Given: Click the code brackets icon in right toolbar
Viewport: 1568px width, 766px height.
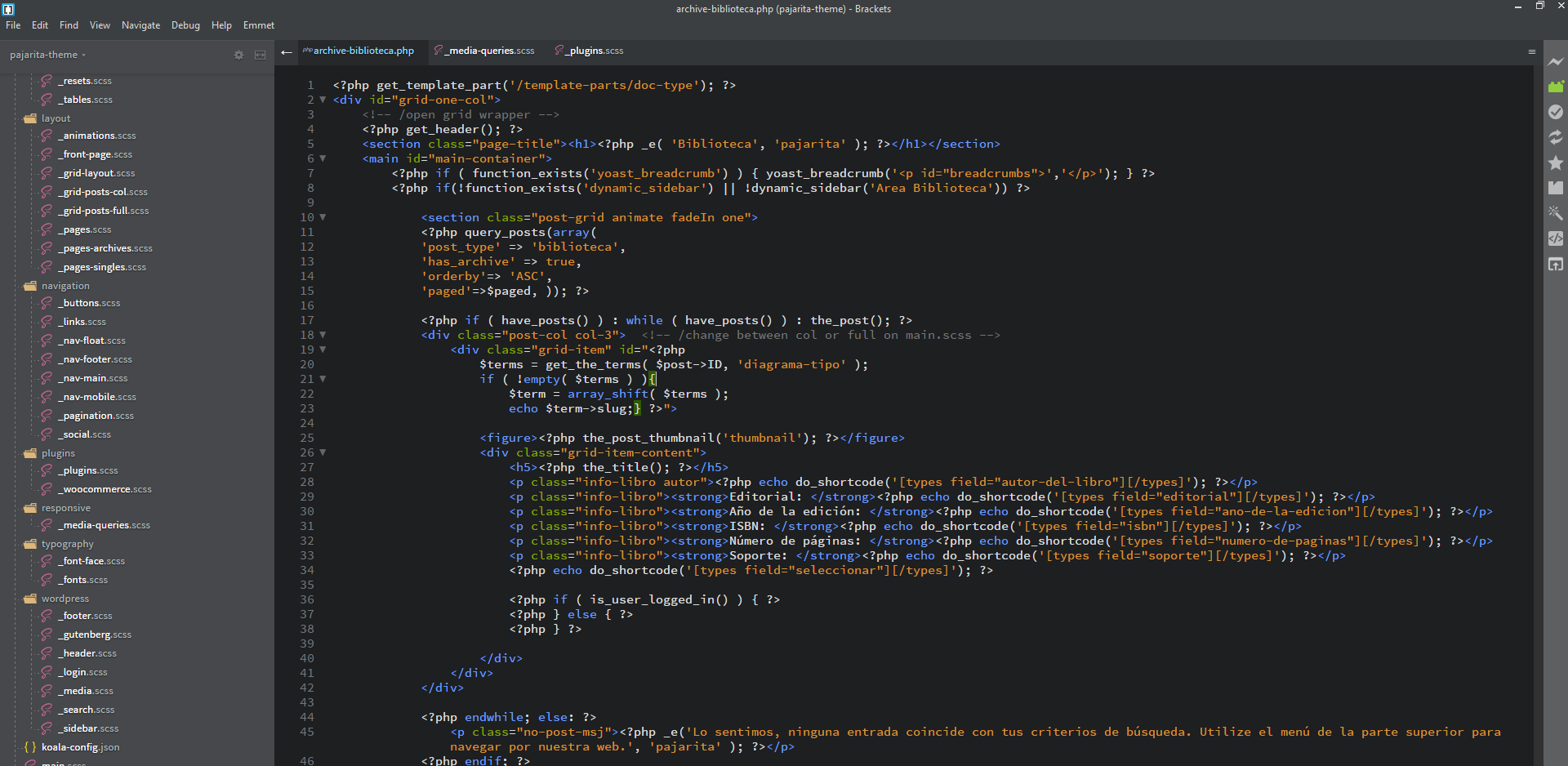Looking at the screenshot, I should [x=1556, y=238].
